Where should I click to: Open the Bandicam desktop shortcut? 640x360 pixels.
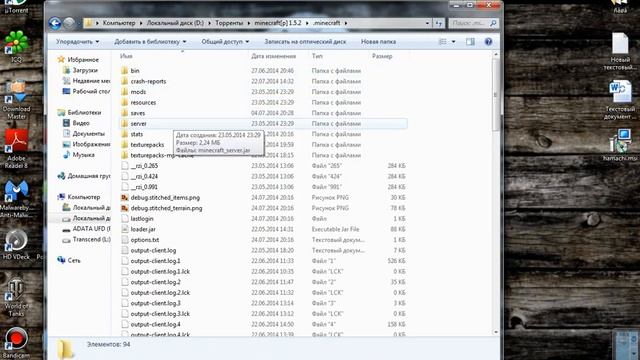click(x=16, y=343)
